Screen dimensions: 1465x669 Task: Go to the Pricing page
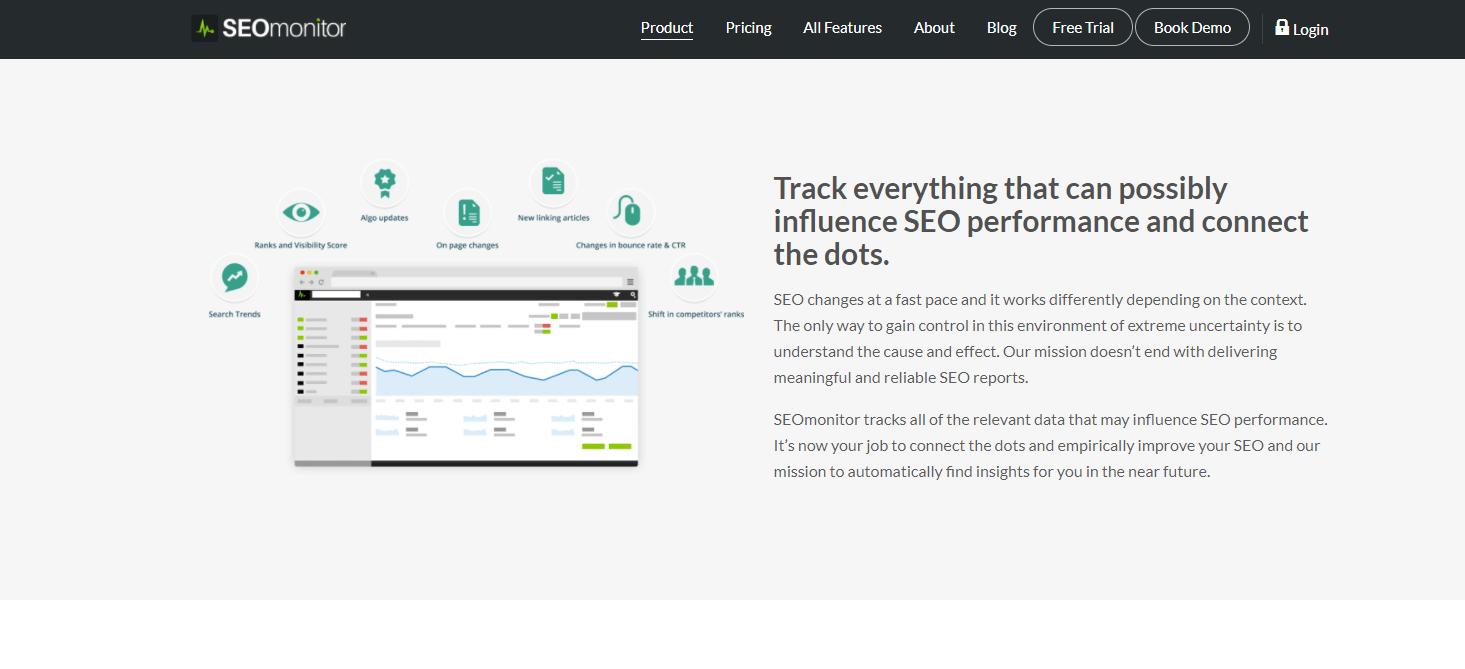click(749, 28)
